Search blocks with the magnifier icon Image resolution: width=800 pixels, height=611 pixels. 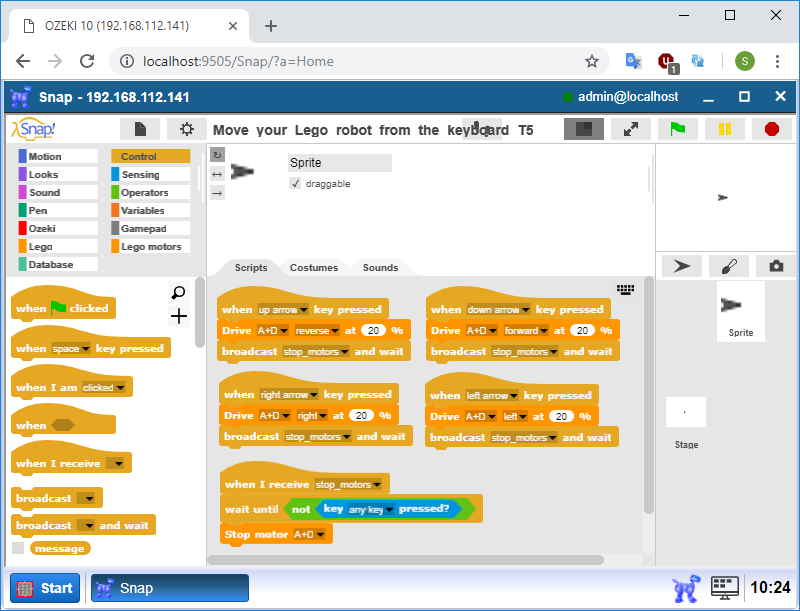coord(179,293)
